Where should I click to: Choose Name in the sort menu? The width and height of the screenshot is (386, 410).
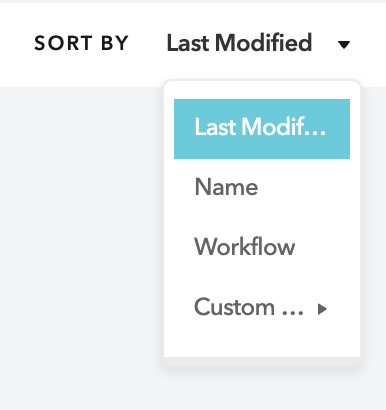click(262, 187)
